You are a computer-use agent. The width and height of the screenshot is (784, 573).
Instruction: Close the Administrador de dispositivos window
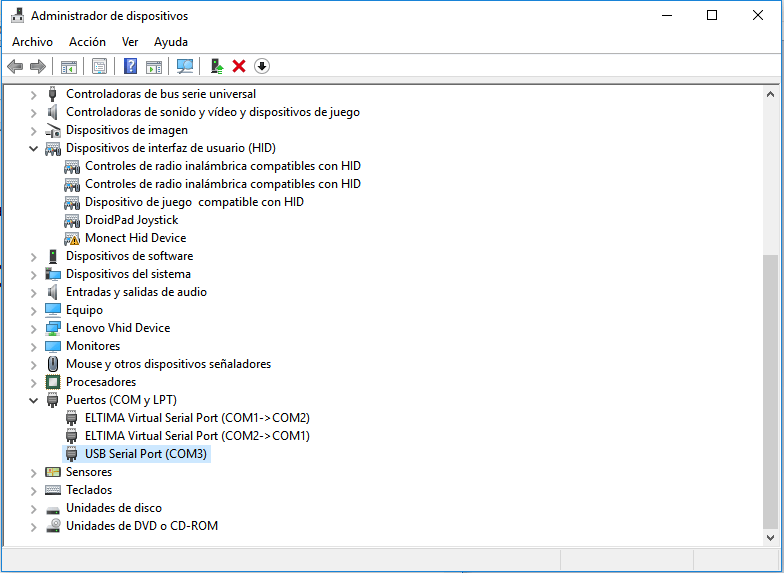(758, 16)
